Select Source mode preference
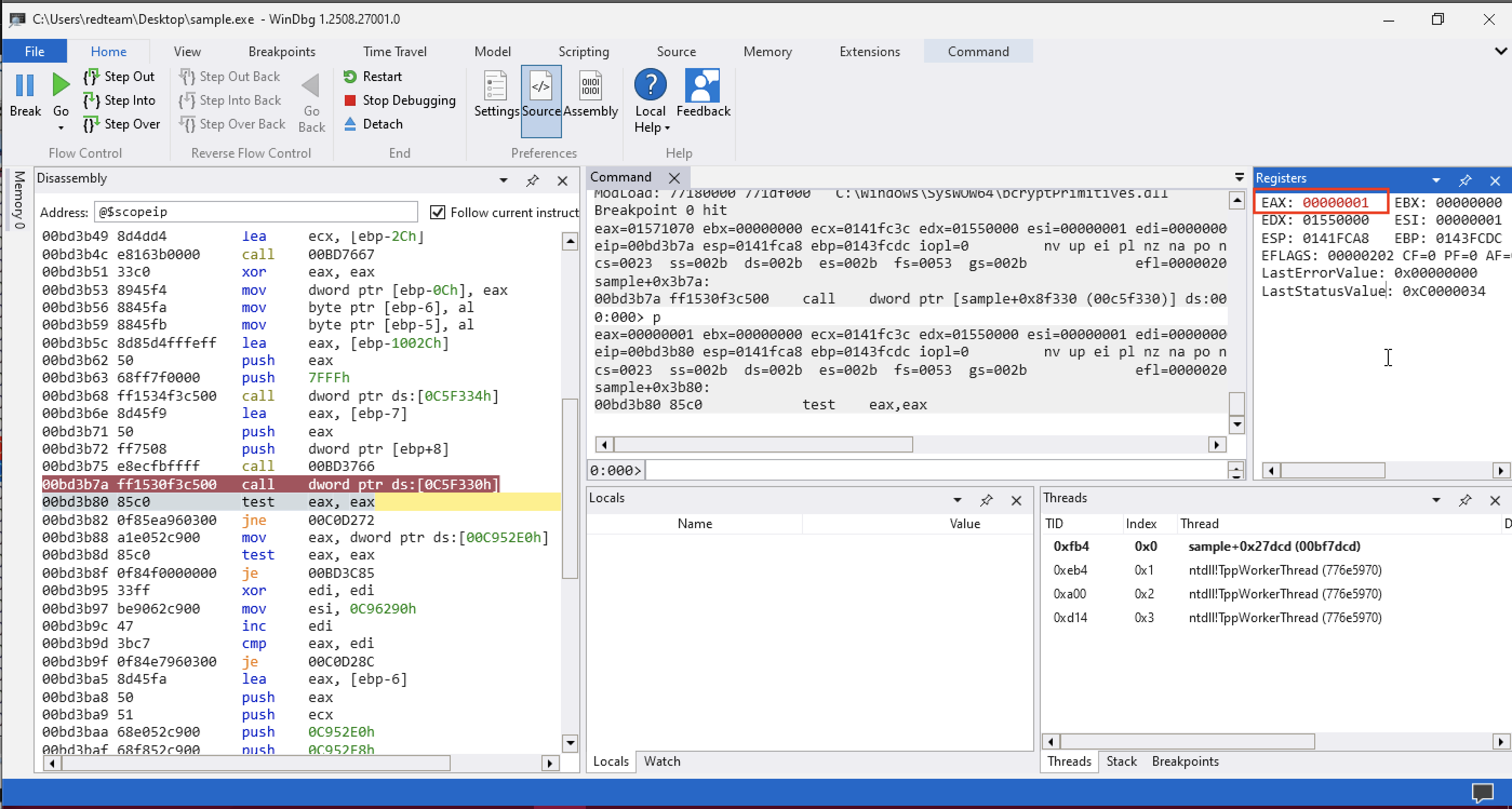 (541, 101)
